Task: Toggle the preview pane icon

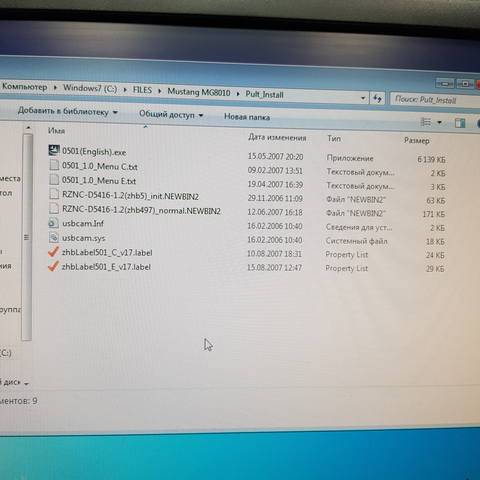Action: tap(460, 123)
